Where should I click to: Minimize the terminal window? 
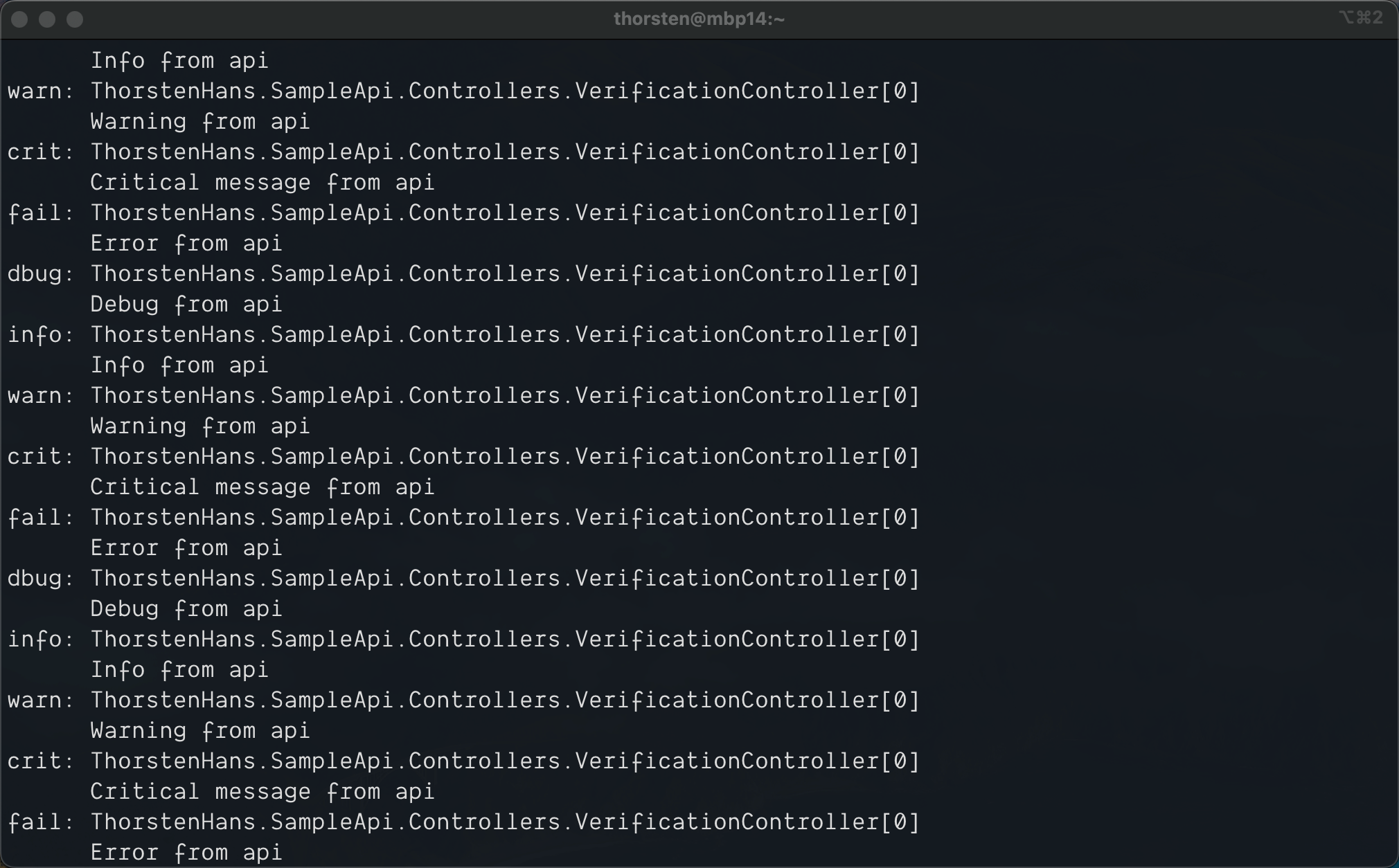click(x=47, y=19)
